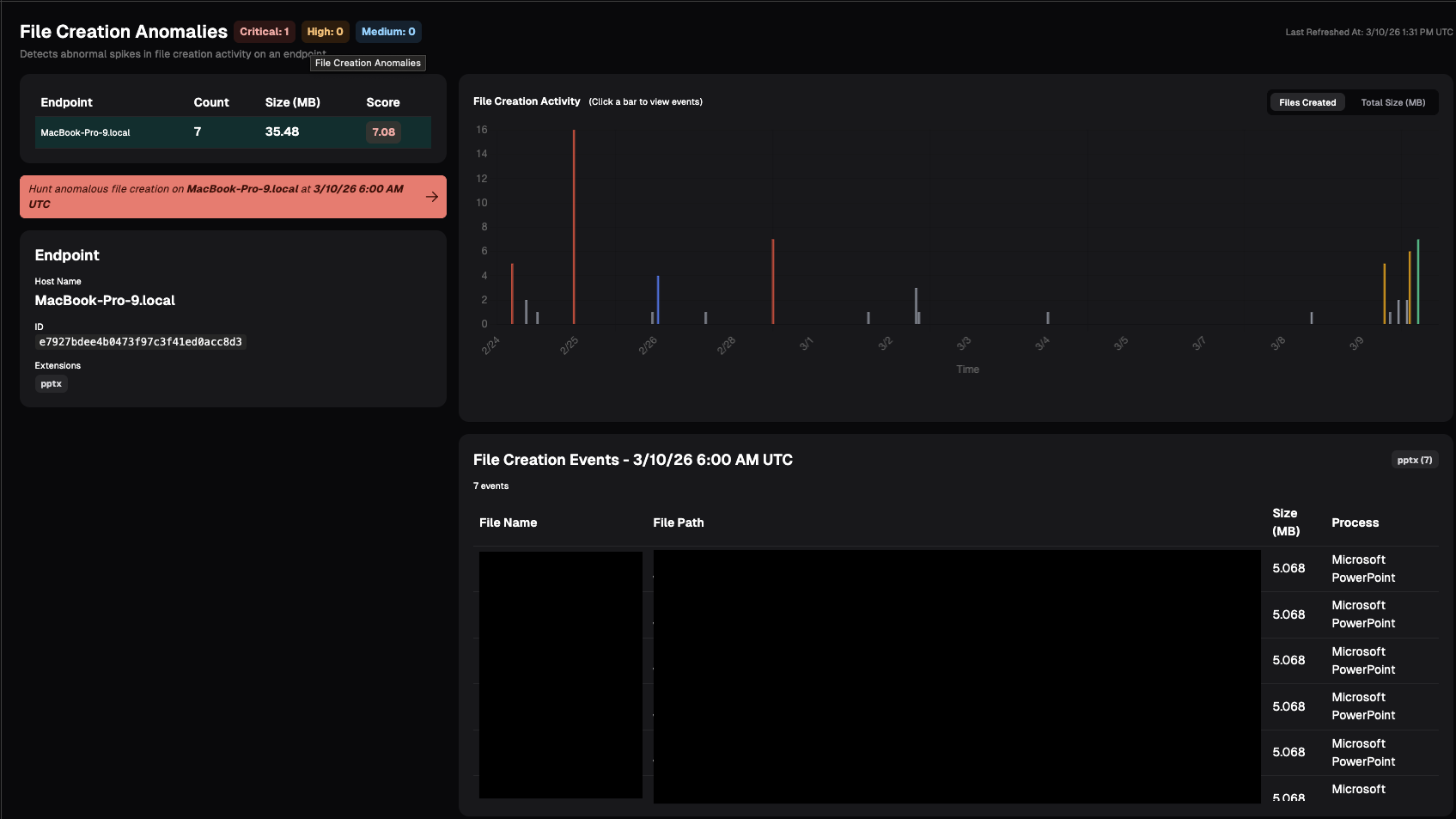1456x819 pixels.
Task: Click the blue bar near 2/26
Action: click(658, 300)
